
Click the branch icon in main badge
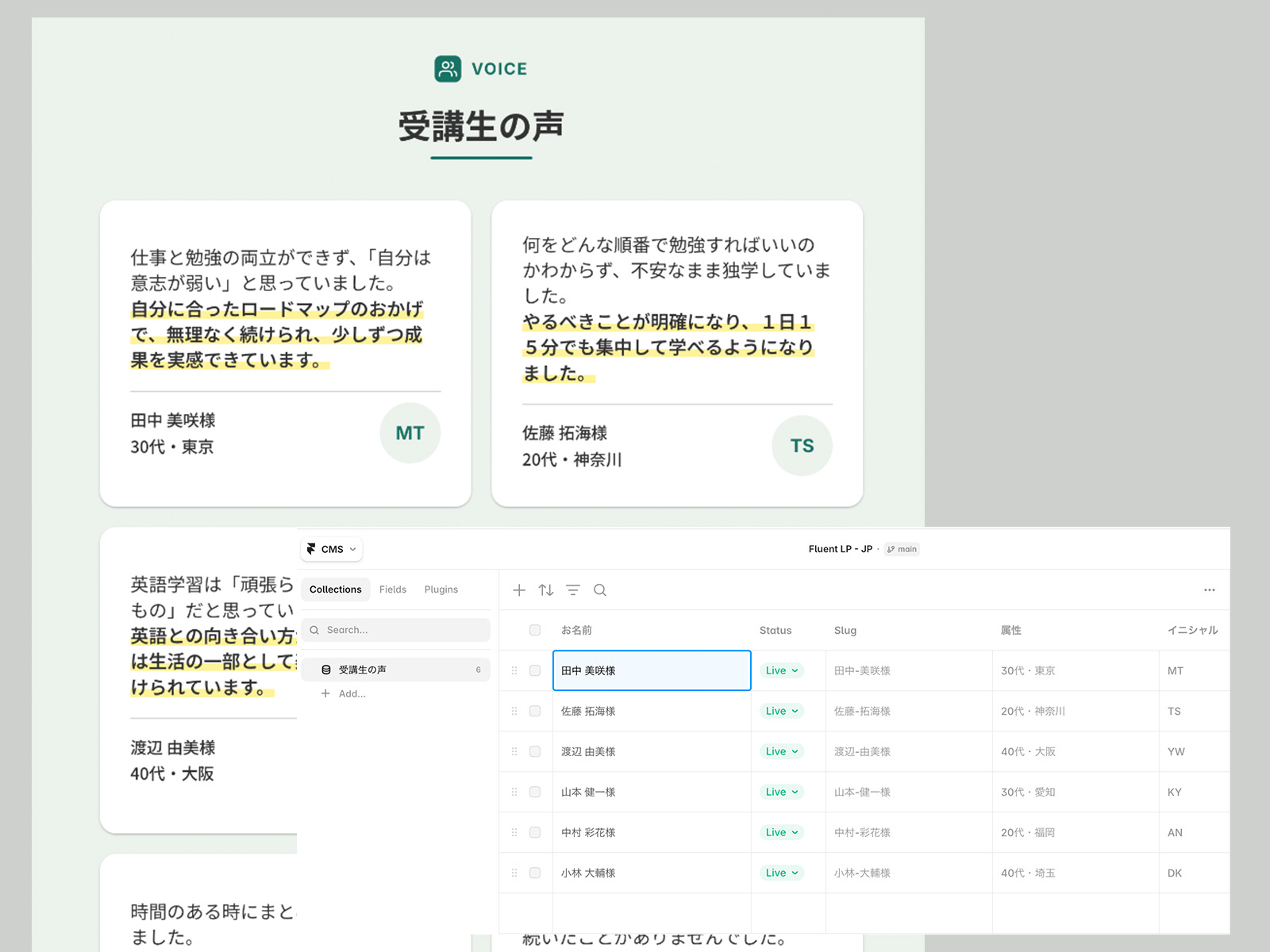tap(891, 549)
